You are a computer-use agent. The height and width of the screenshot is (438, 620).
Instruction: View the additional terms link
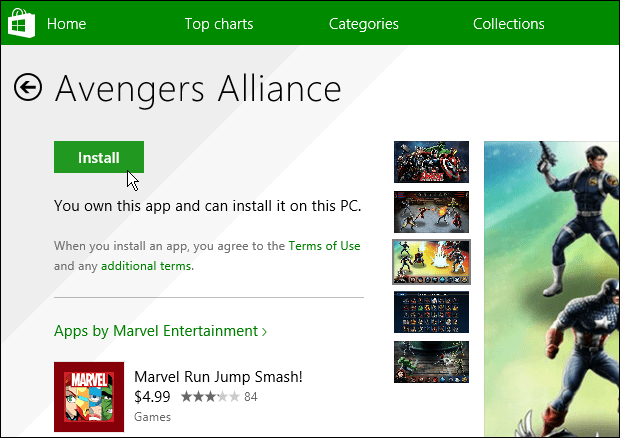(146, 266)
